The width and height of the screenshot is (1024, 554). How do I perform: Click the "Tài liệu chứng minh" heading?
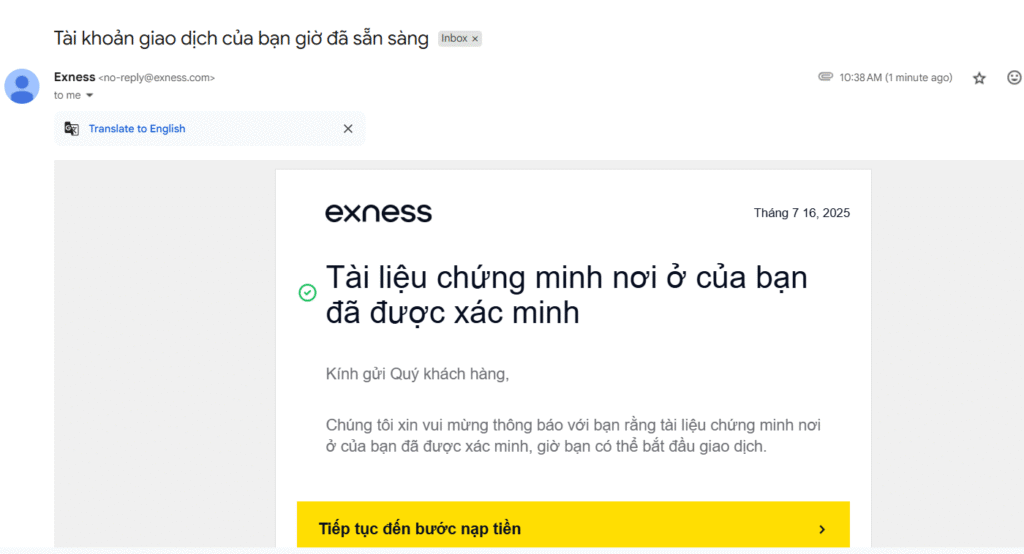[x=566, y=294]
